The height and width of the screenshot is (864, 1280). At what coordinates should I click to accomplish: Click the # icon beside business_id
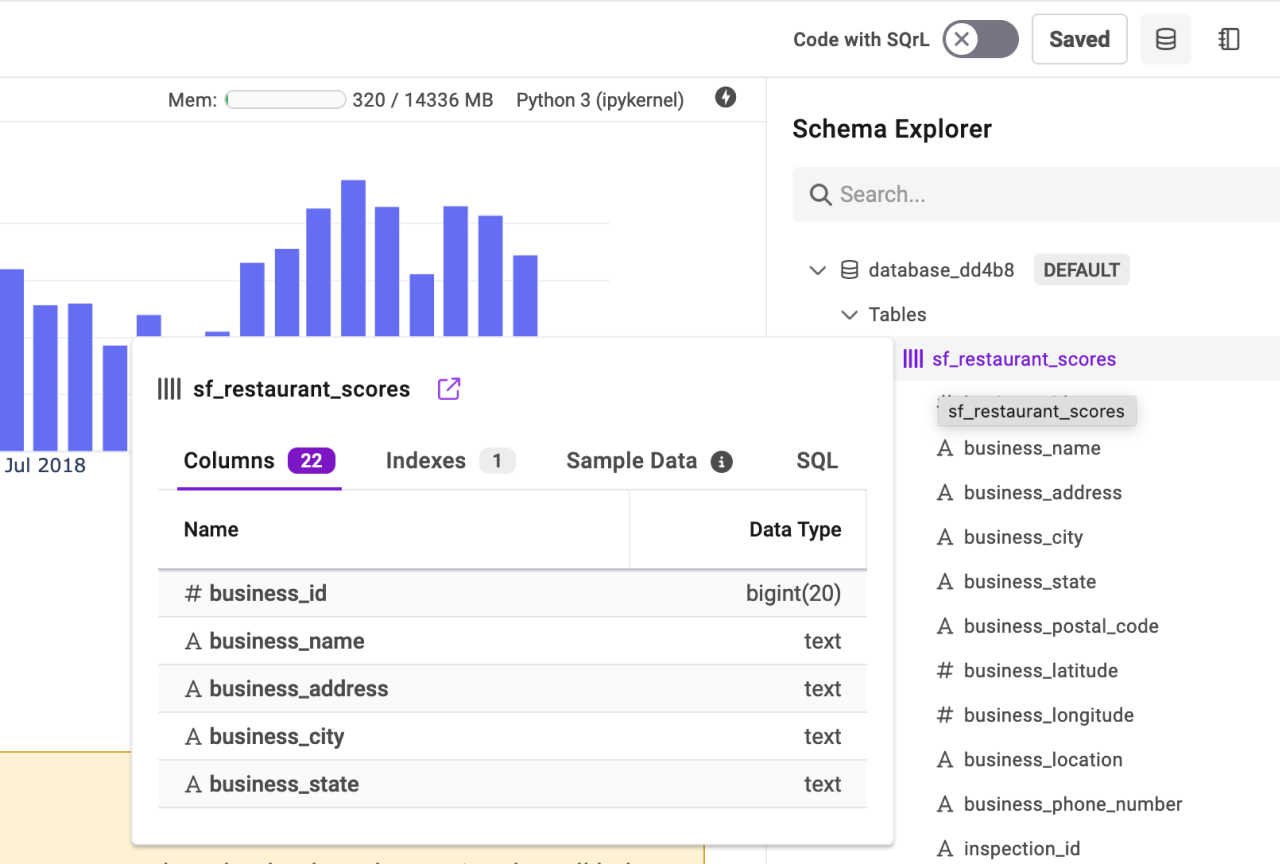coord(191,593)
